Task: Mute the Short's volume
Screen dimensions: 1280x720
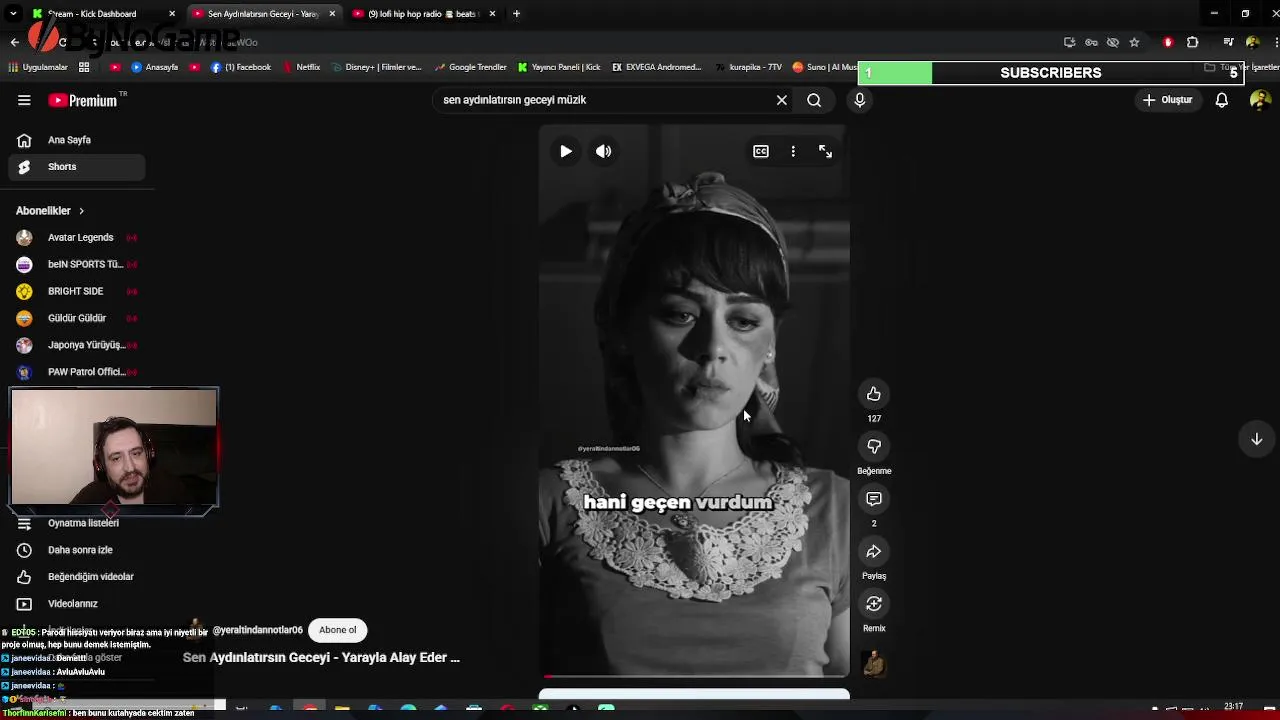Action: [x=603, y=151]
